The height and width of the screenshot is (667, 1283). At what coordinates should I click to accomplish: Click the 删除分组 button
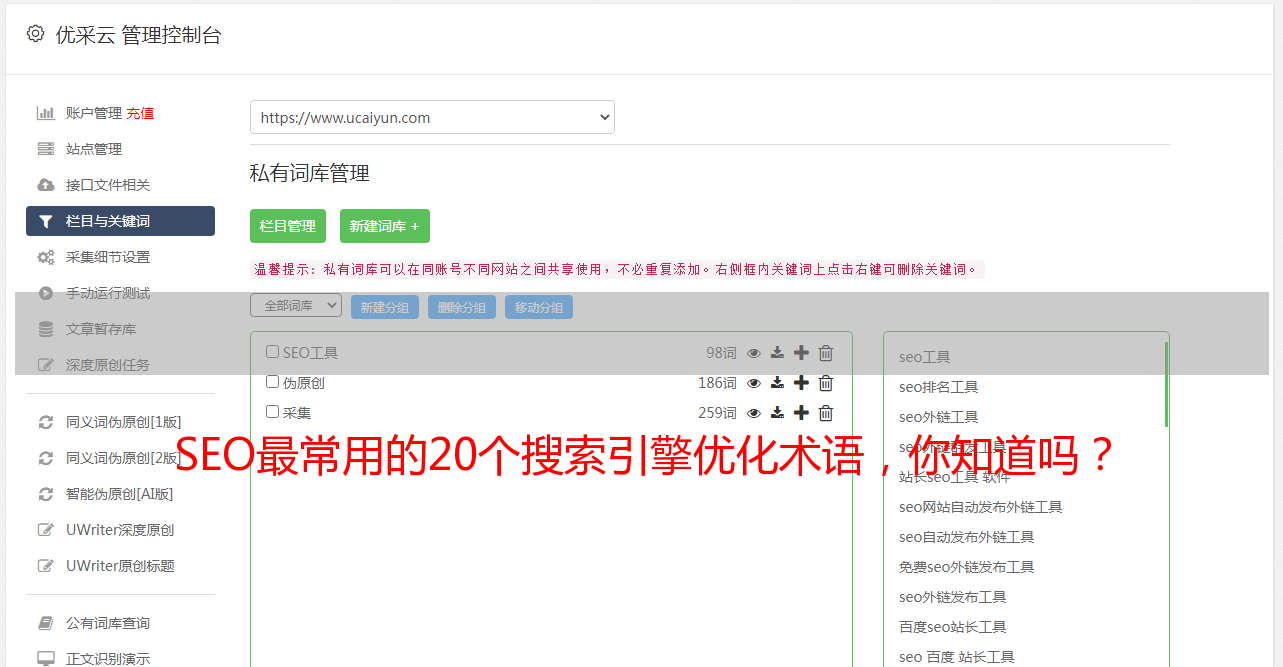click(x=462, y=307)
